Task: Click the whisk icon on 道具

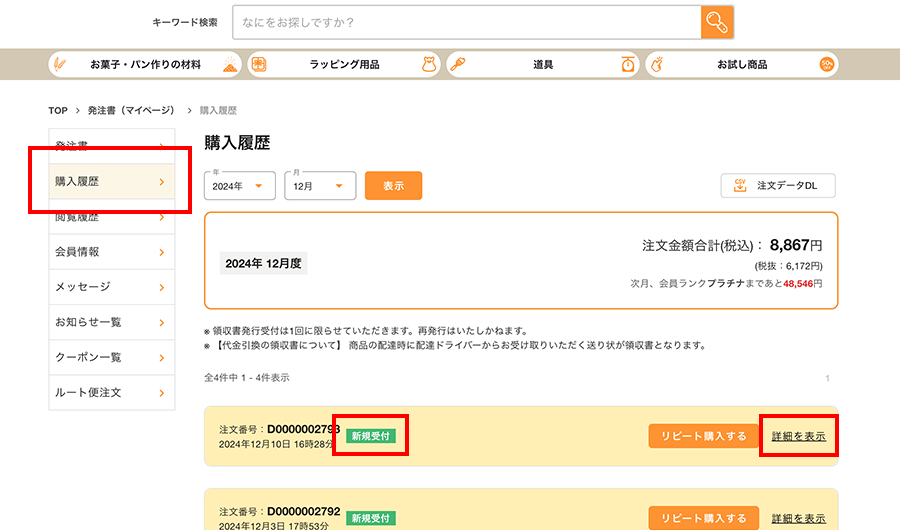Action: pos(459,64)
